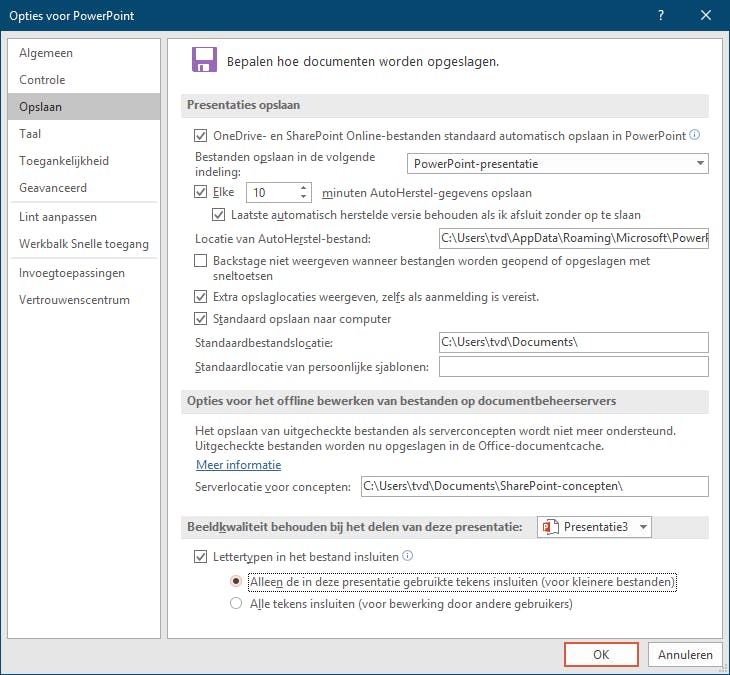Click the help question mark in title bar

coord(661,15)
